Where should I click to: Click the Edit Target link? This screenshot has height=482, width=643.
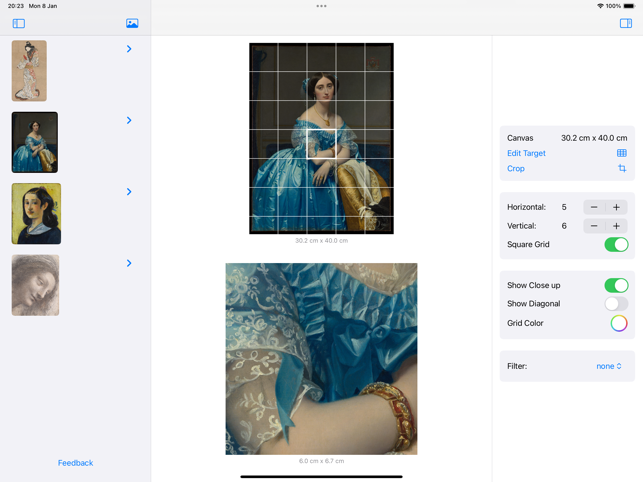point(526,153)
